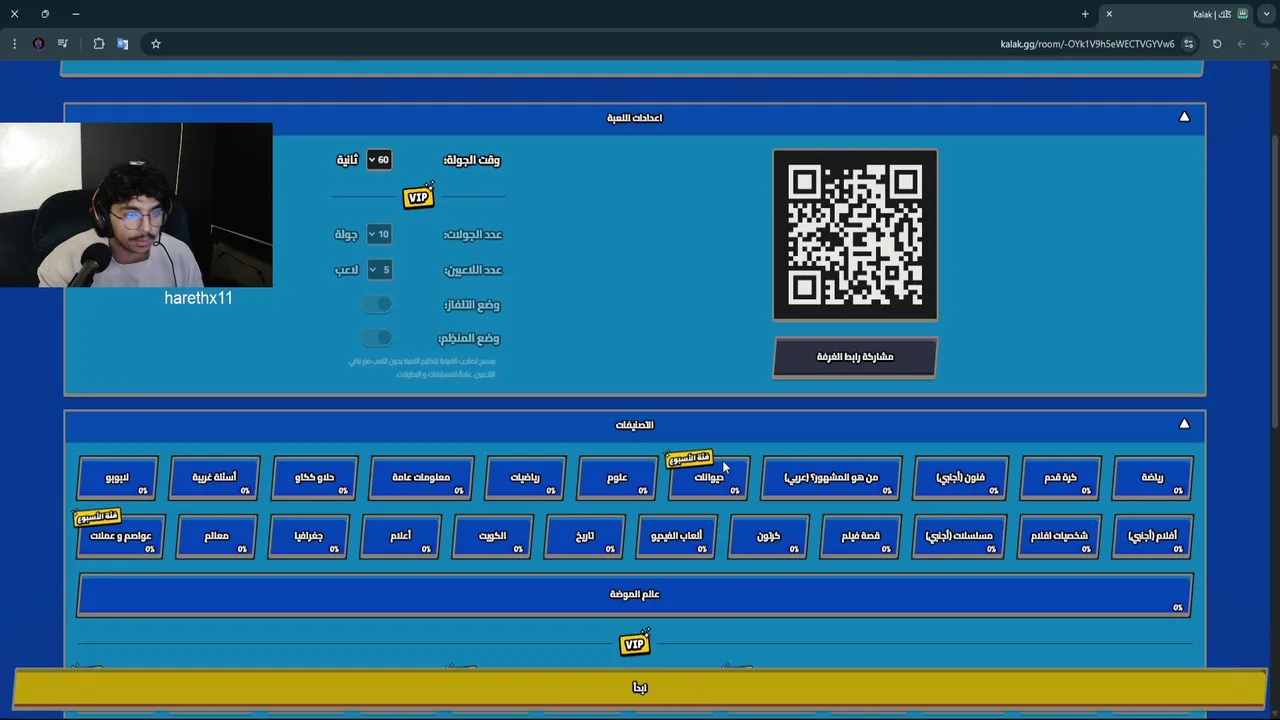Select the wide عالم الموضة category

click(x=635, y=595)
